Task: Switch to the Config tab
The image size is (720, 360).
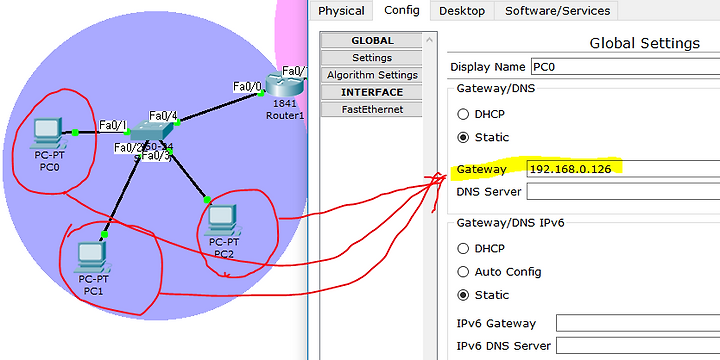Action: (402, 10)
